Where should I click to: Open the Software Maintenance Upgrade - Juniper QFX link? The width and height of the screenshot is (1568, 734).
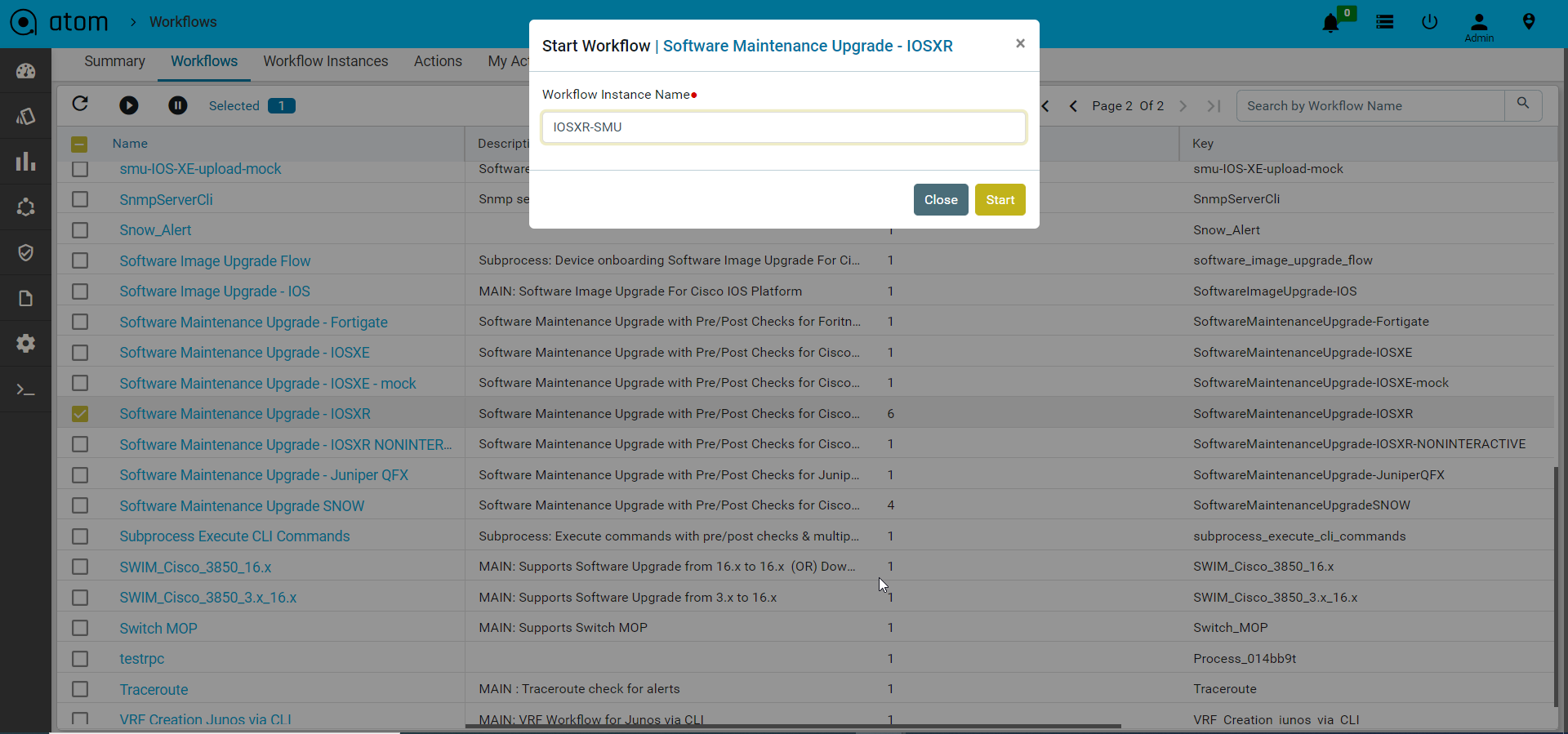click(264, 475)
